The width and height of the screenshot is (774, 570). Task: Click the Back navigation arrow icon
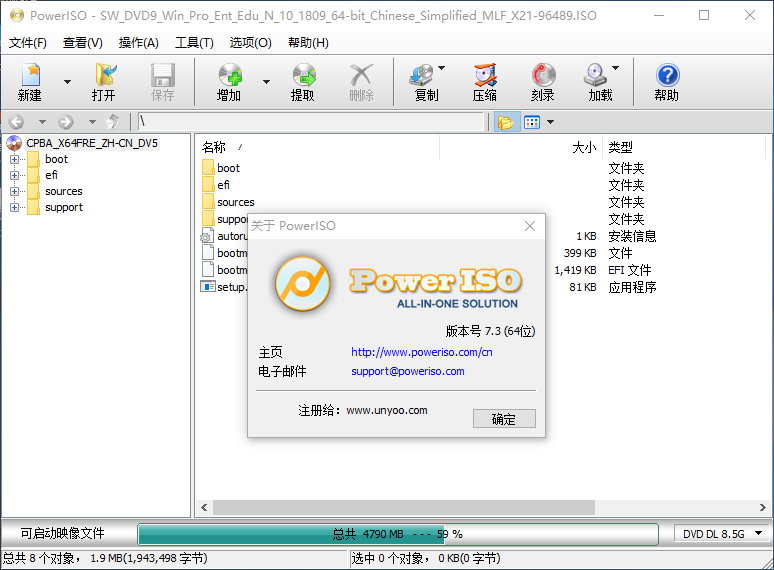coord(16,121)
